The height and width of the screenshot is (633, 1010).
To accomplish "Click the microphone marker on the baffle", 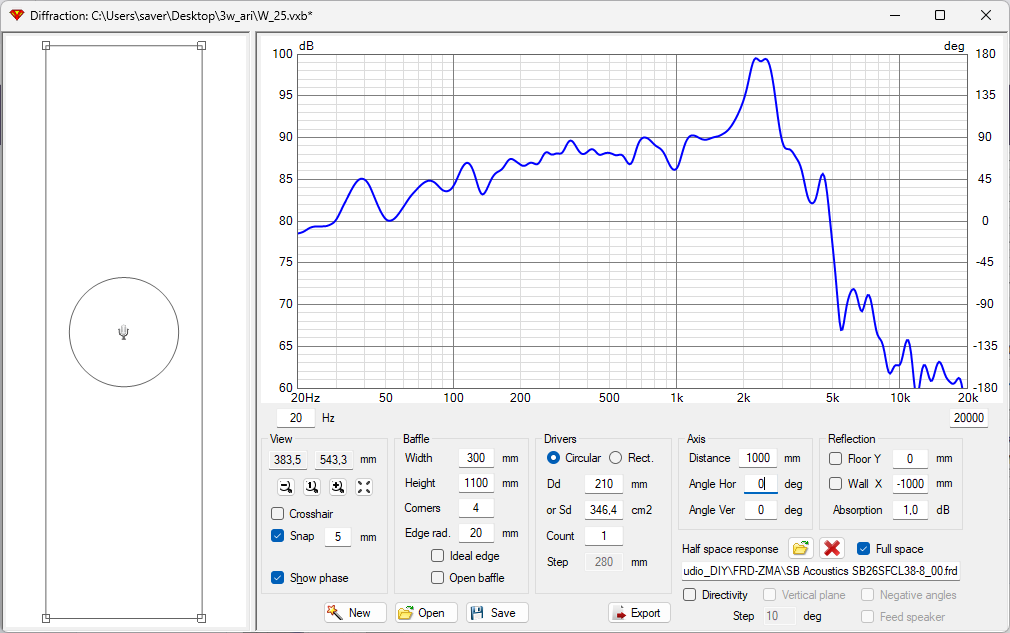I will coord(124,332).
